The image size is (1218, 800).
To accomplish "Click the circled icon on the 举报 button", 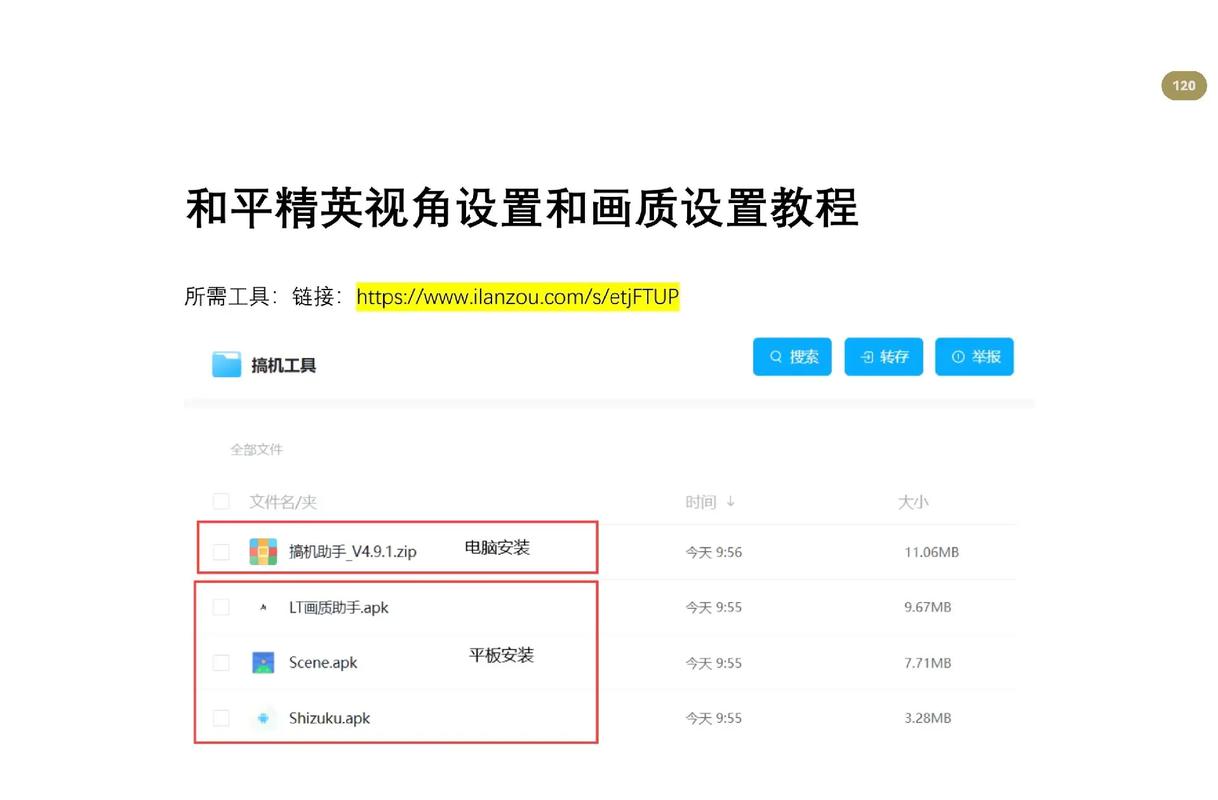I will (957, 356).
